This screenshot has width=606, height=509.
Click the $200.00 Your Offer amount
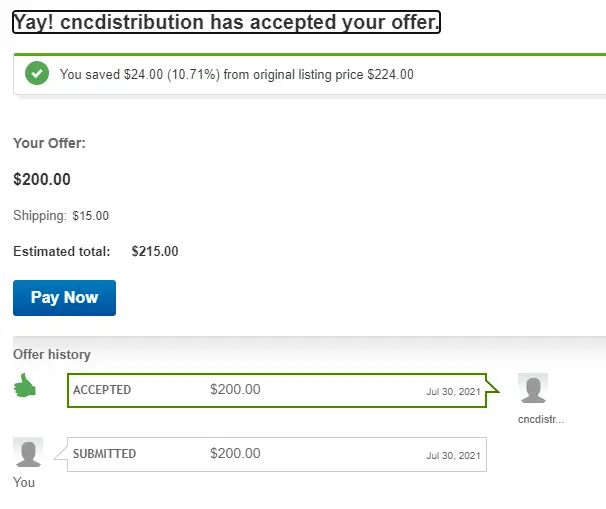(x=42, y=179)
